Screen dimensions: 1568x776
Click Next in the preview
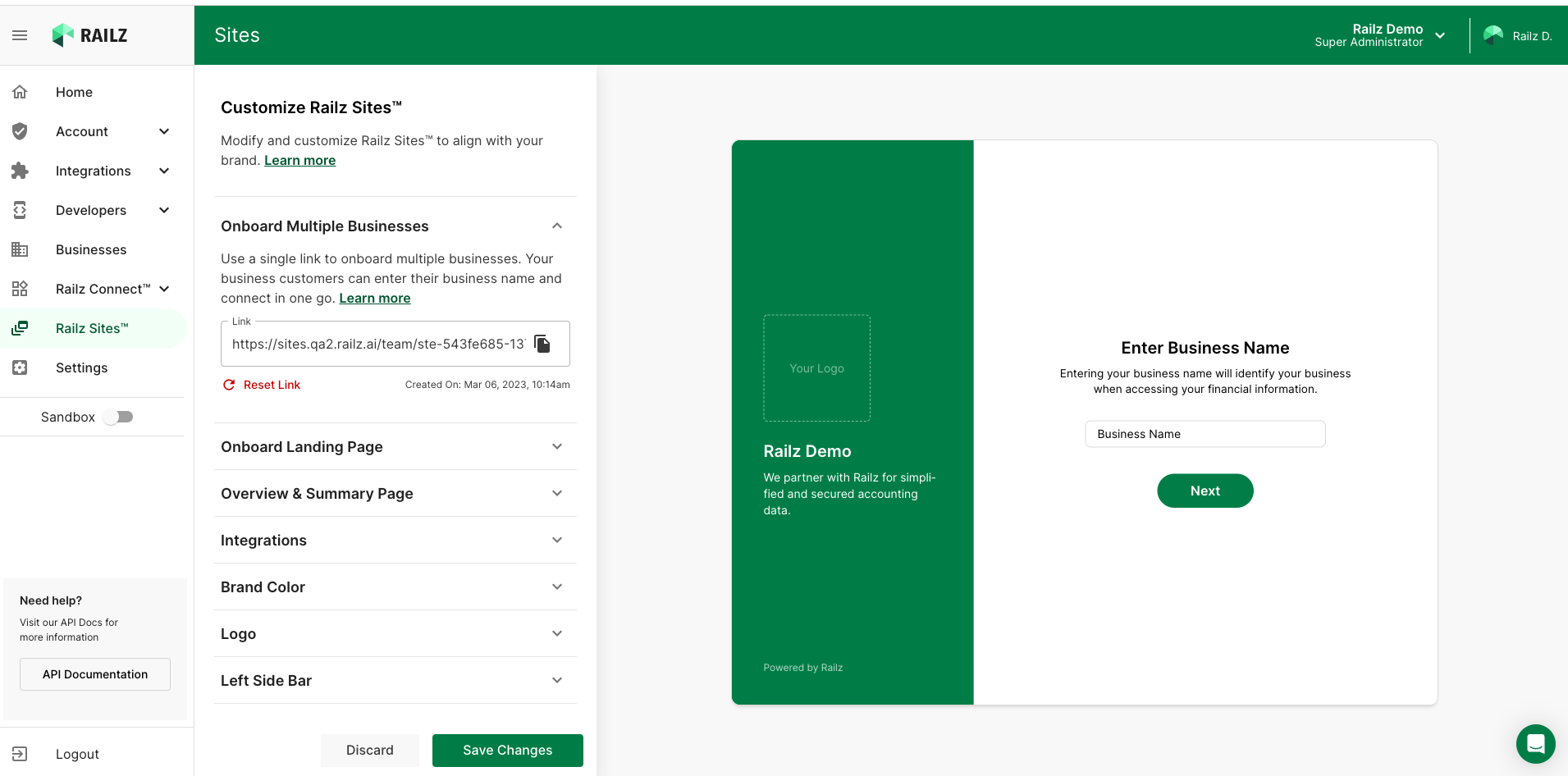pos(1205,491)
